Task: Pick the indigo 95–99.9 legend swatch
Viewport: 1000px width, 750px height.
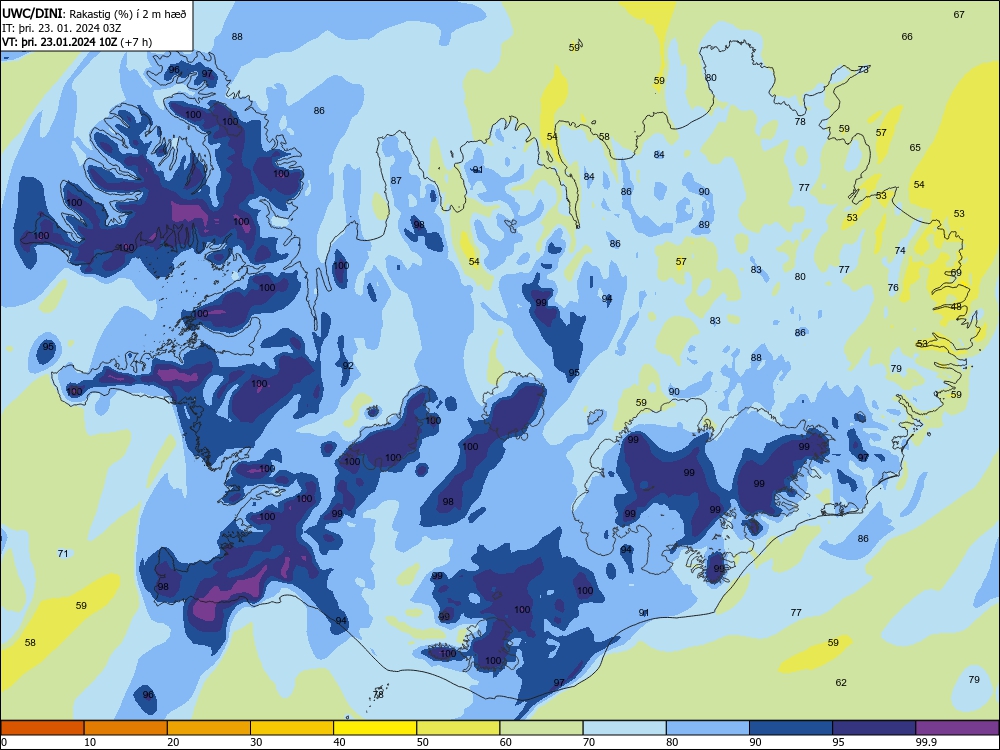Action: (874, 728)
